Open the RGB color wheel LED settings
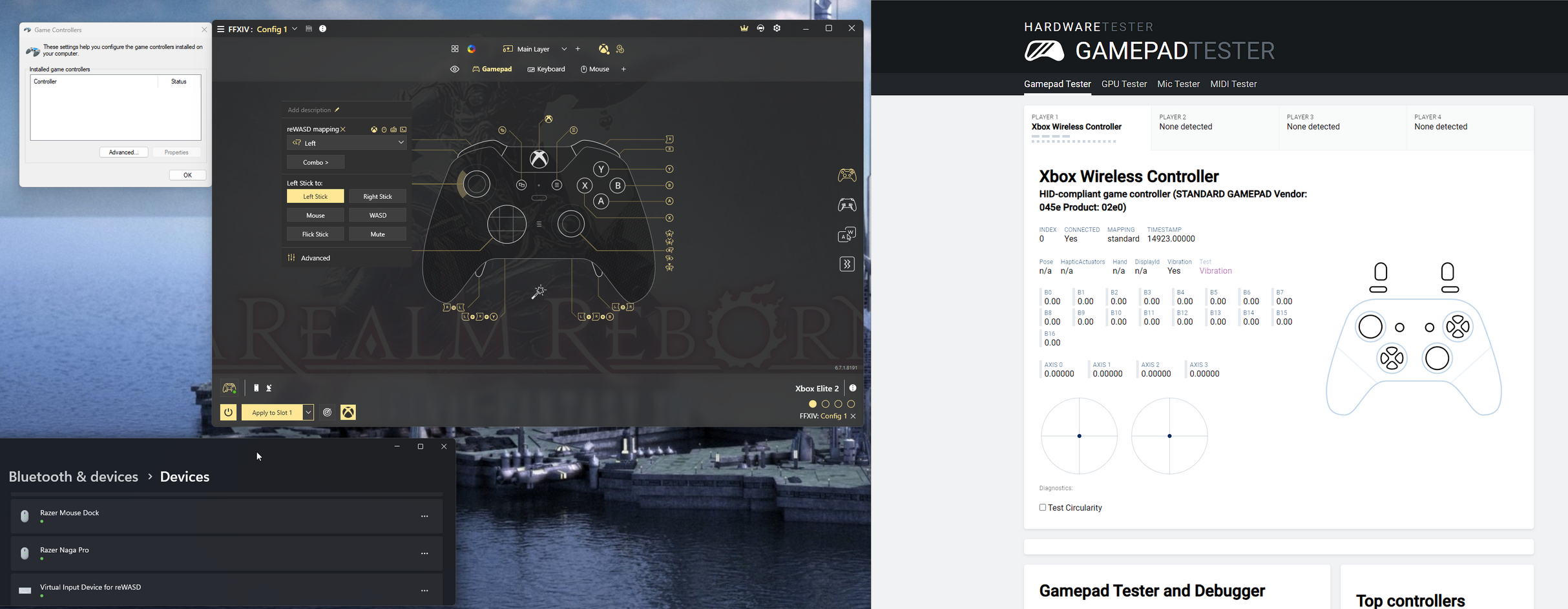The width and height of the screenshot is (1568, 609). point(472,49)
